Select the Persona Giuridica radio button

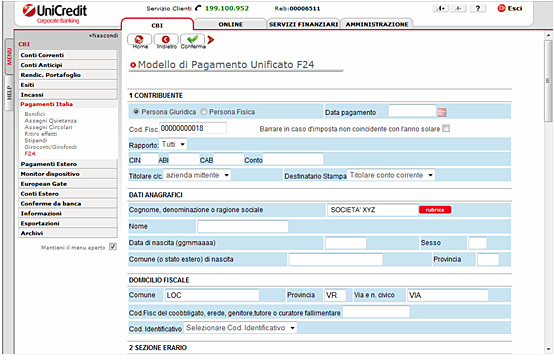point(136,112)
